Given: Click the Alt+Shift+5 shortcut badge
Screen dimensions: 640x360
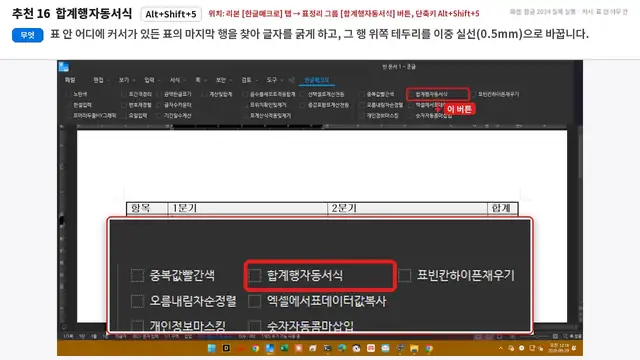Looking at the screenshot, I should tap(171, 14).
